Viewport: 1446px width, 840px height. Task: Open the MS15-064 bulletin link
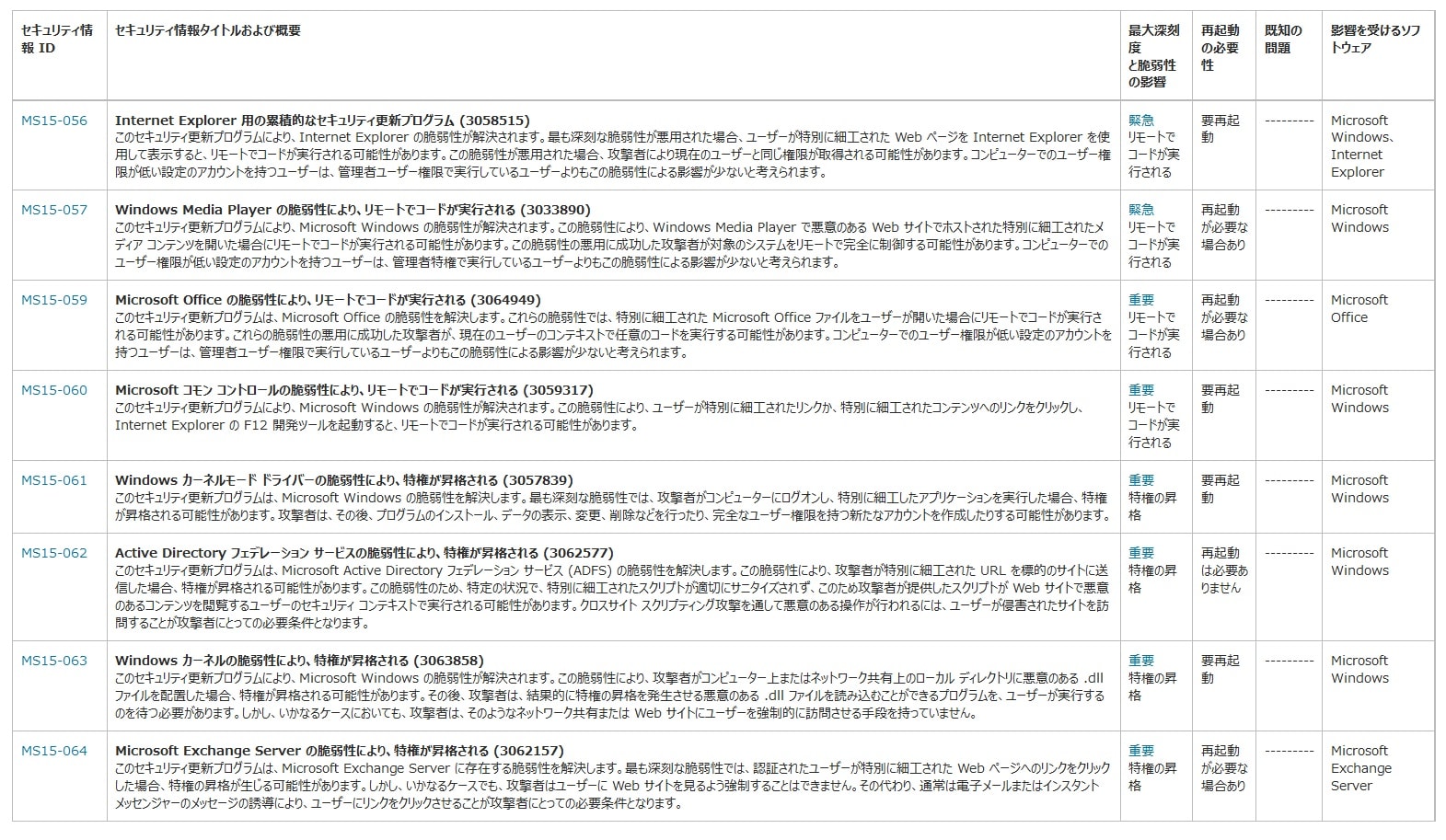[x=54, y=751]
